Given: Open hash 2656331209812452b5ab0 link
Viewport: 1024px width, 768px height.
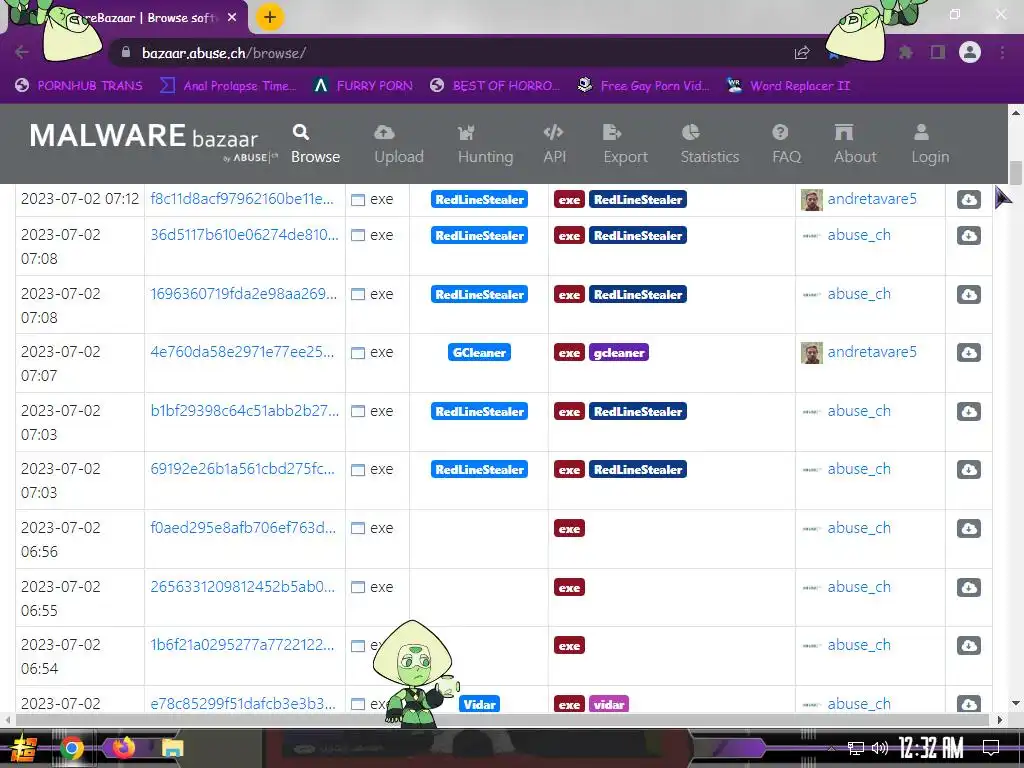Looking at the screenshot, I should 242,586.
